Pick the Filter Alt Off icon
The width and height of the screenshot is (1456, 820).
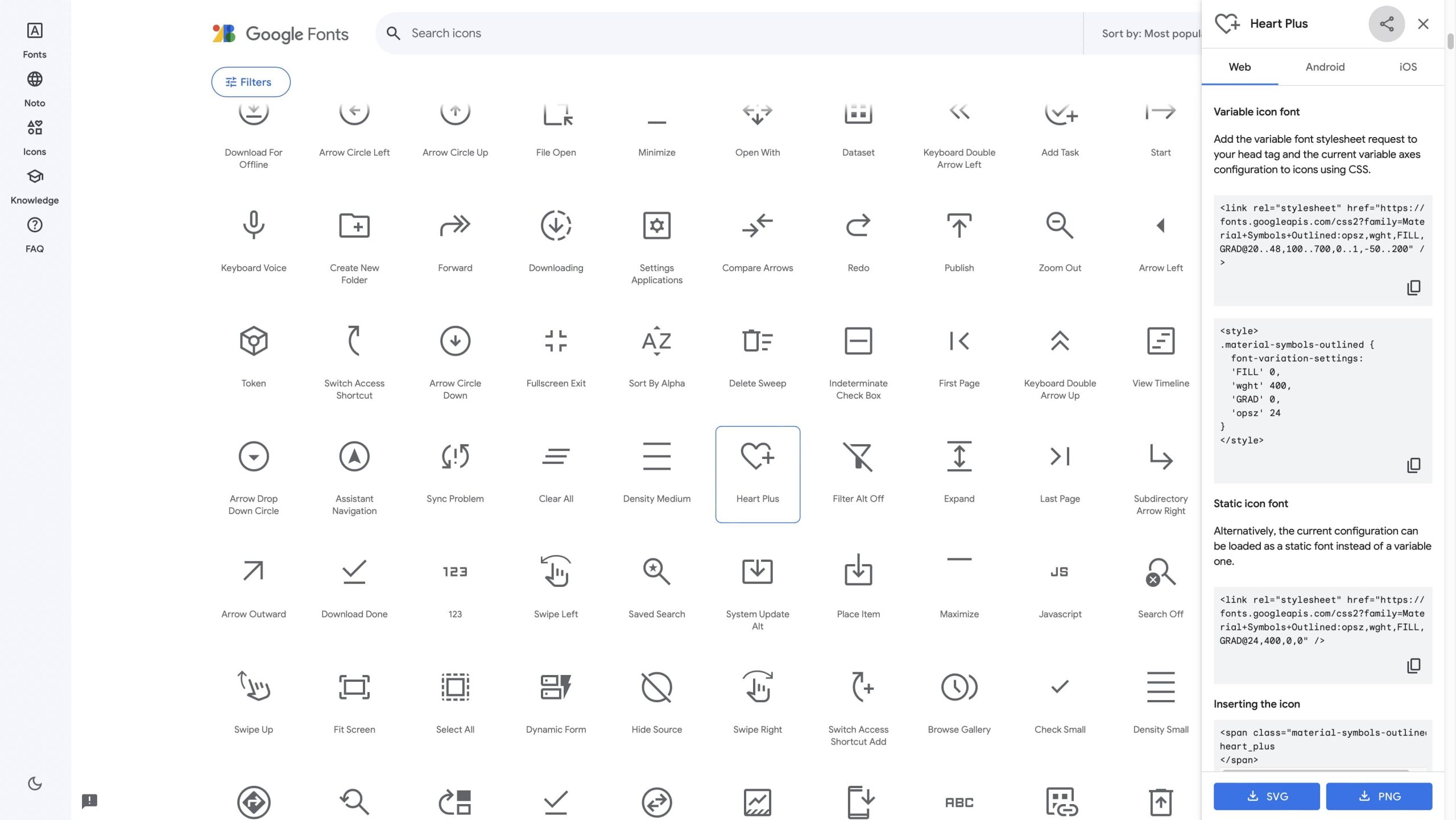click(858, 457)
